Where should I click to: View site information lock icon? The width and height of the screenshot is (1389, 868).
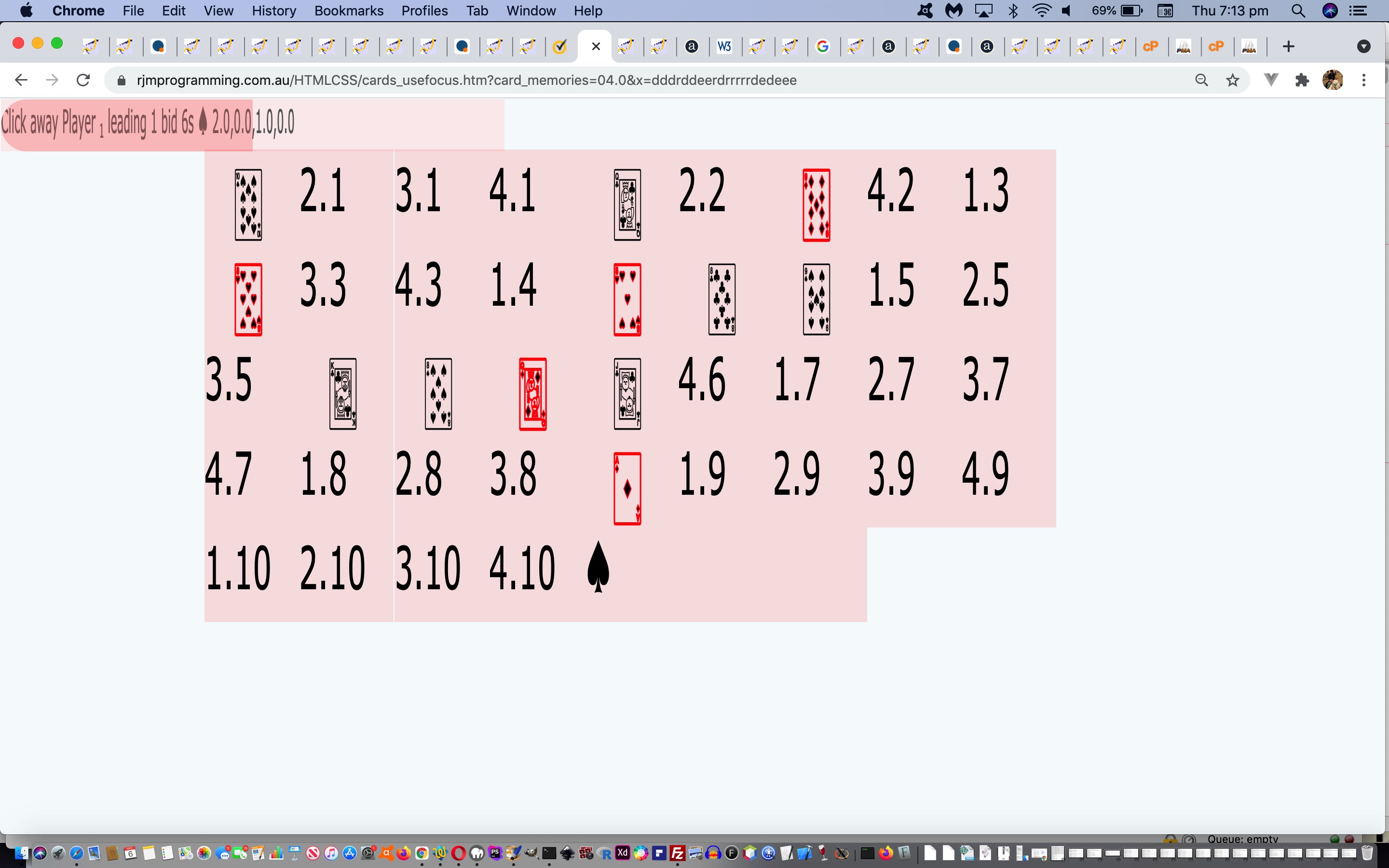121,81
